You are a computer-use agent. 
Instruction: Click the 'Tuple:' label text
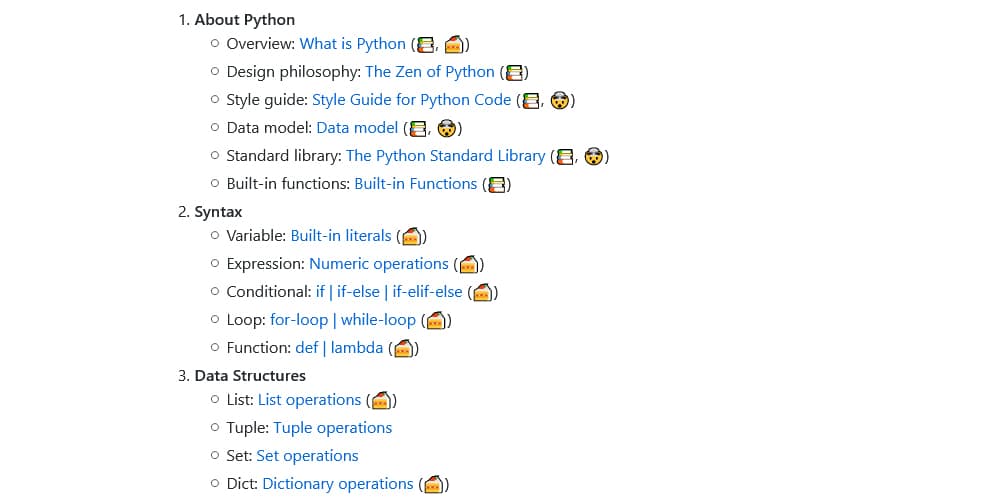click(x=248, y=429)
